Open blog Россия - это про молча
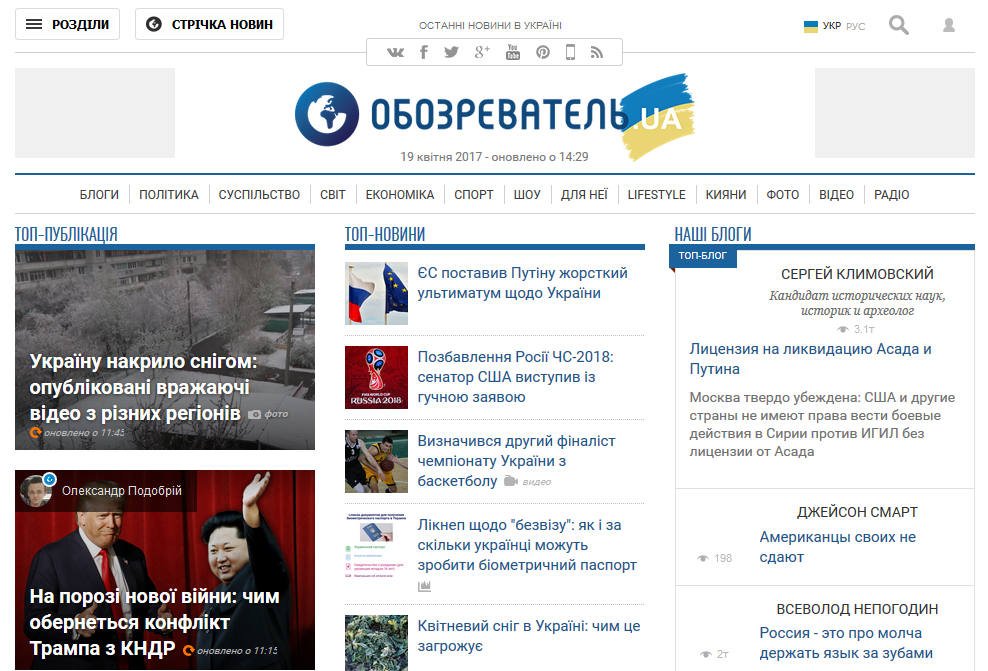Screen dimensions: 988x671 tap(846, 643)
